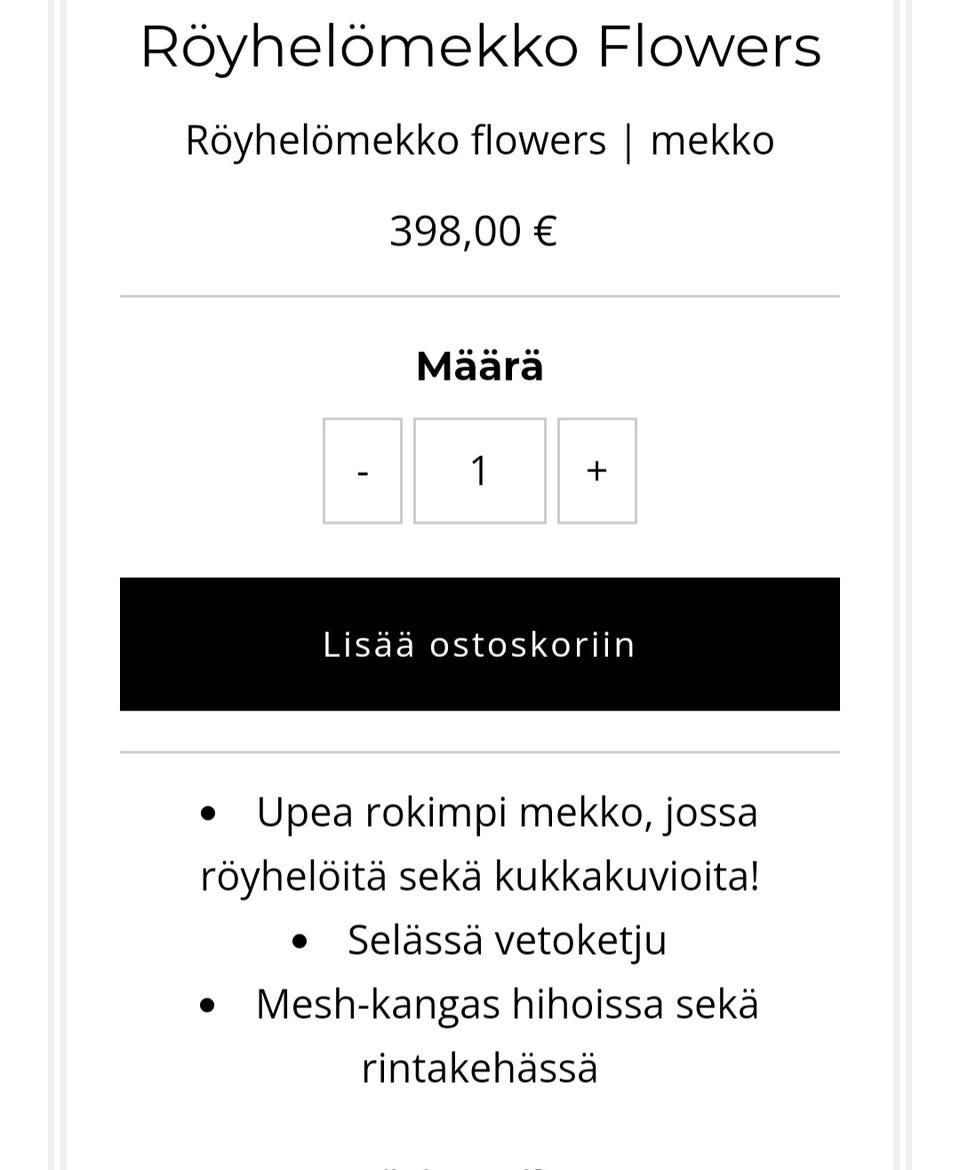This screenshot has width=960, height=1170.
Task: Click the Mesh-kangas hihoissa sekä line
Action: pos(507,1004)
